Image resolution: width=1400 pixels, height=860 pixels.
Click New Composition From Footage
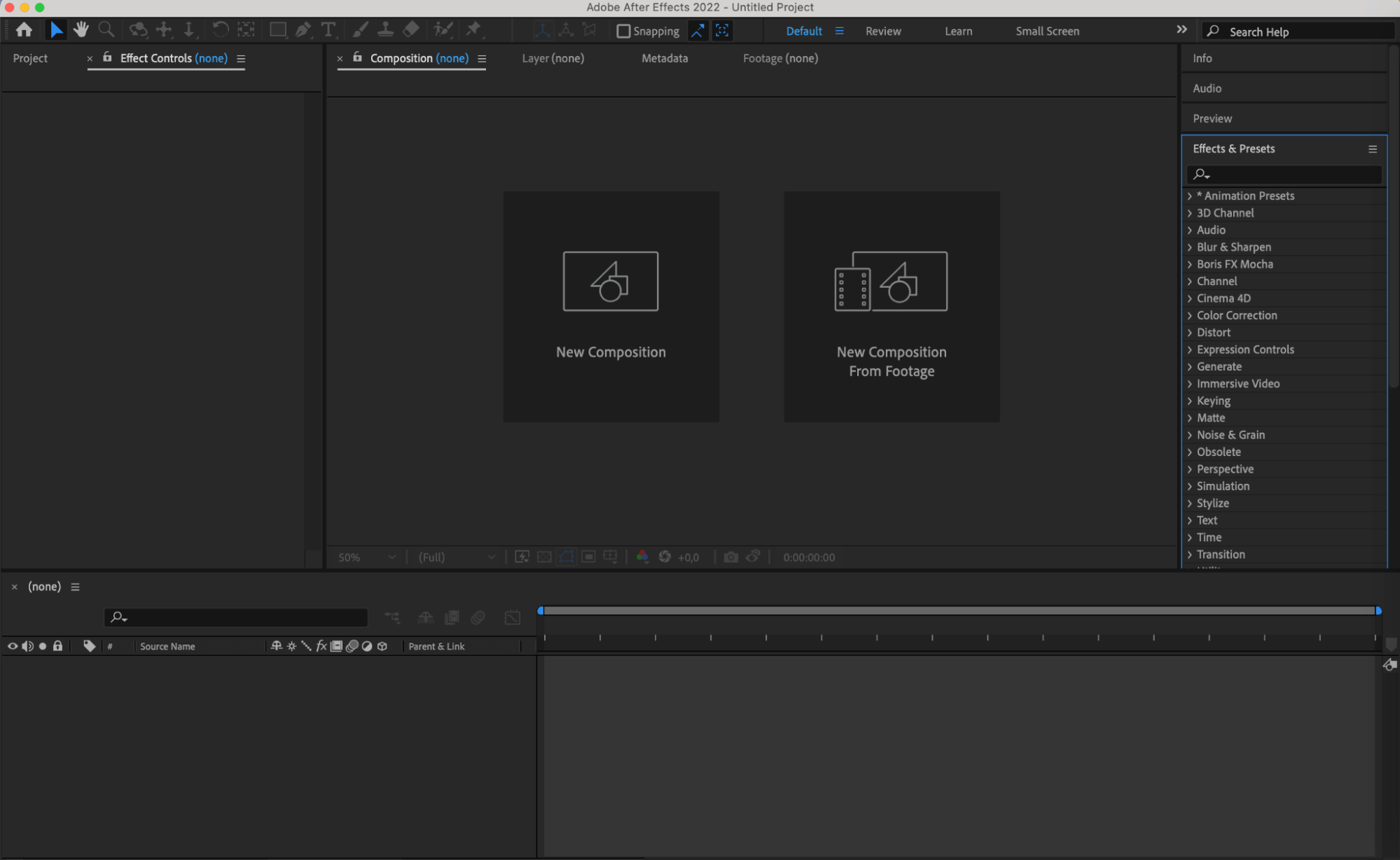click(x=891, y=306)
